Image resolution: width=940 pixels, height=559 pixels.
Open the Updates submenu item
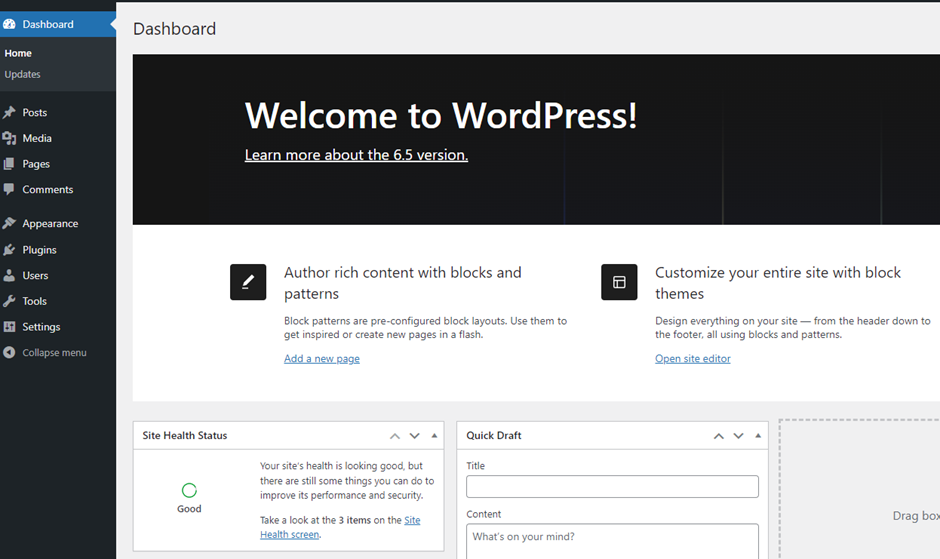[x=22, y=74]
